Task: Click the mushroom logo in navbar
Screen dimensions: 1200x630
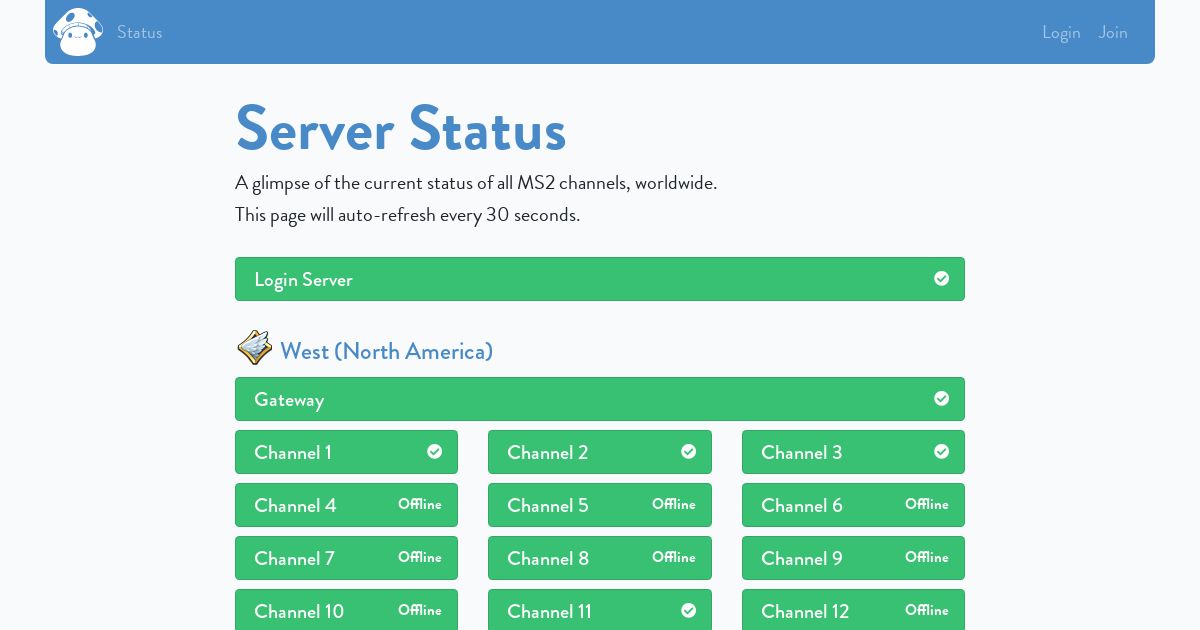Action: (78, 32)
